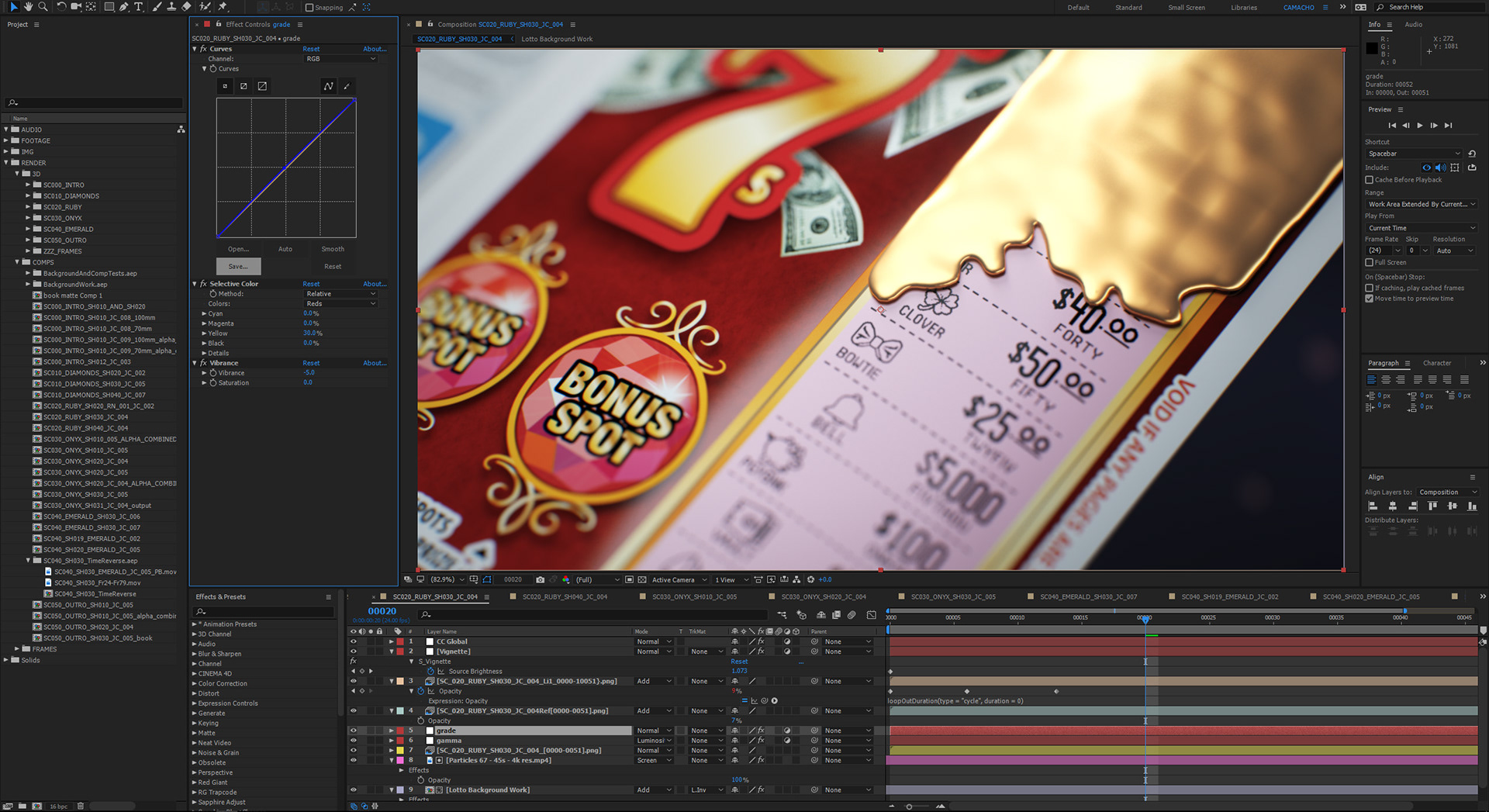1489x812 pixels.
Task: Click the Reset Exposure icon
Action: (811, 579)
